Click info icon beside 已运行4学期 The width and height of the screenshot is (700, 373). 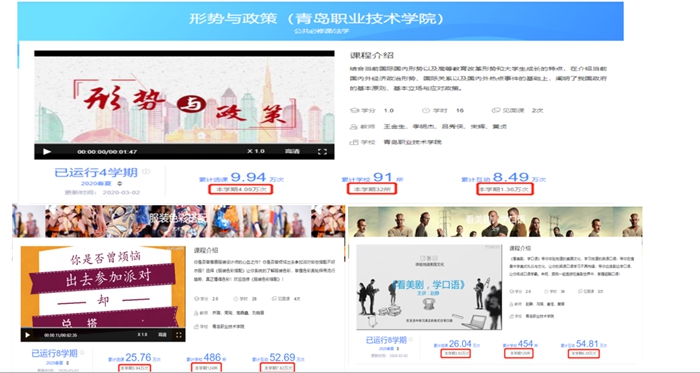pos(146,171)
